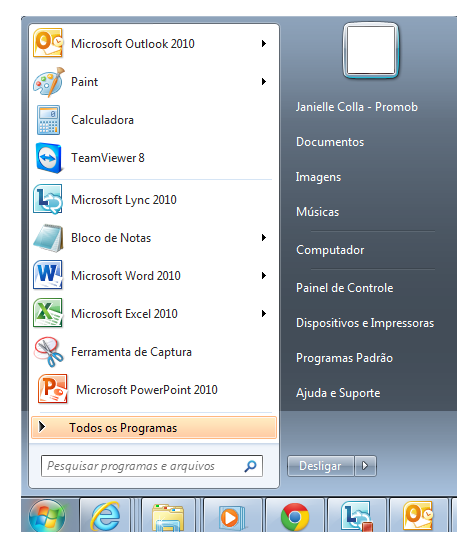Expand Paint jump list arrow
The width and height of the screenshot is (470, 545).
pos(264,82)
